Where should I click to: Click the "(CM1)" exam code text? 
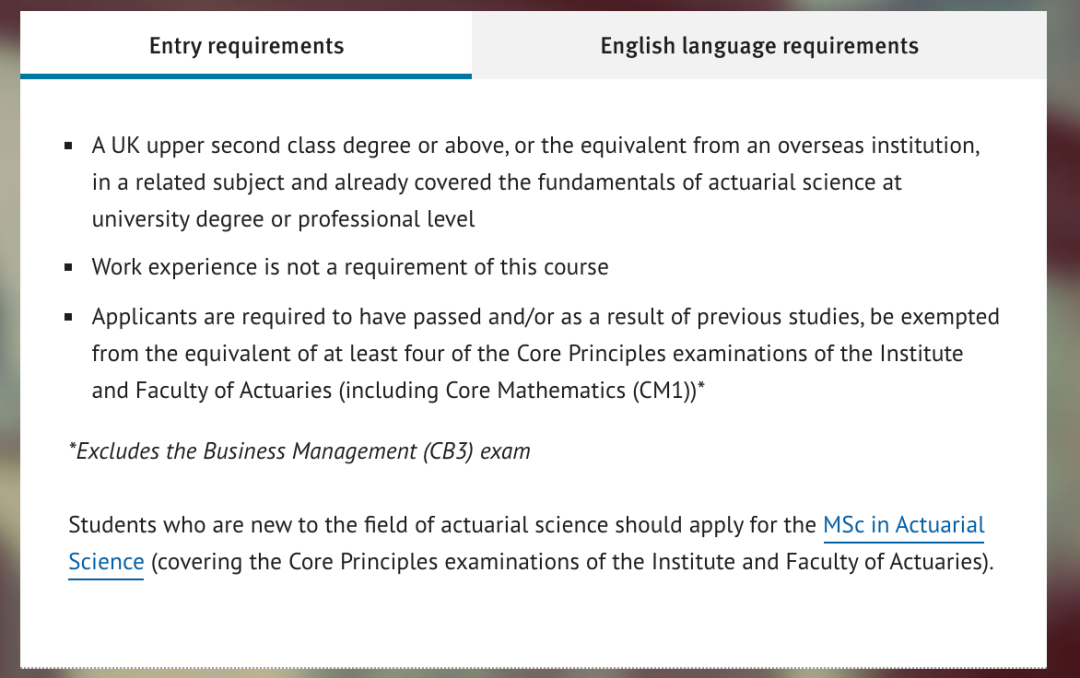click(663, 391)
